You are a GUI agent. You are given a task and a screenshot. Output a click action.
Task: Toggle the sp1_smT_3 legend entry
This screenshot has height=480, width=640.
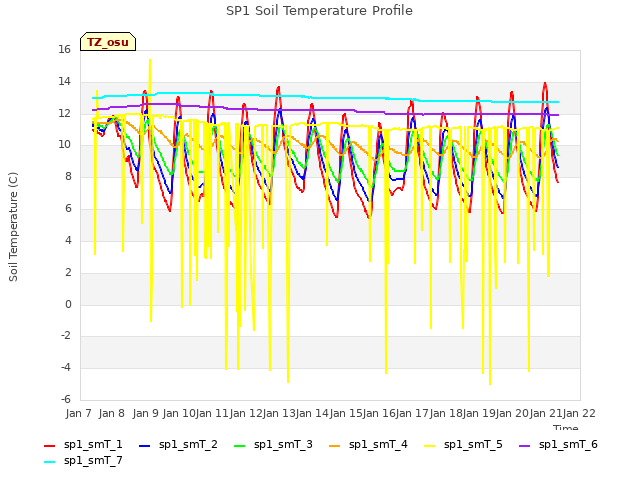pos(273,444)
